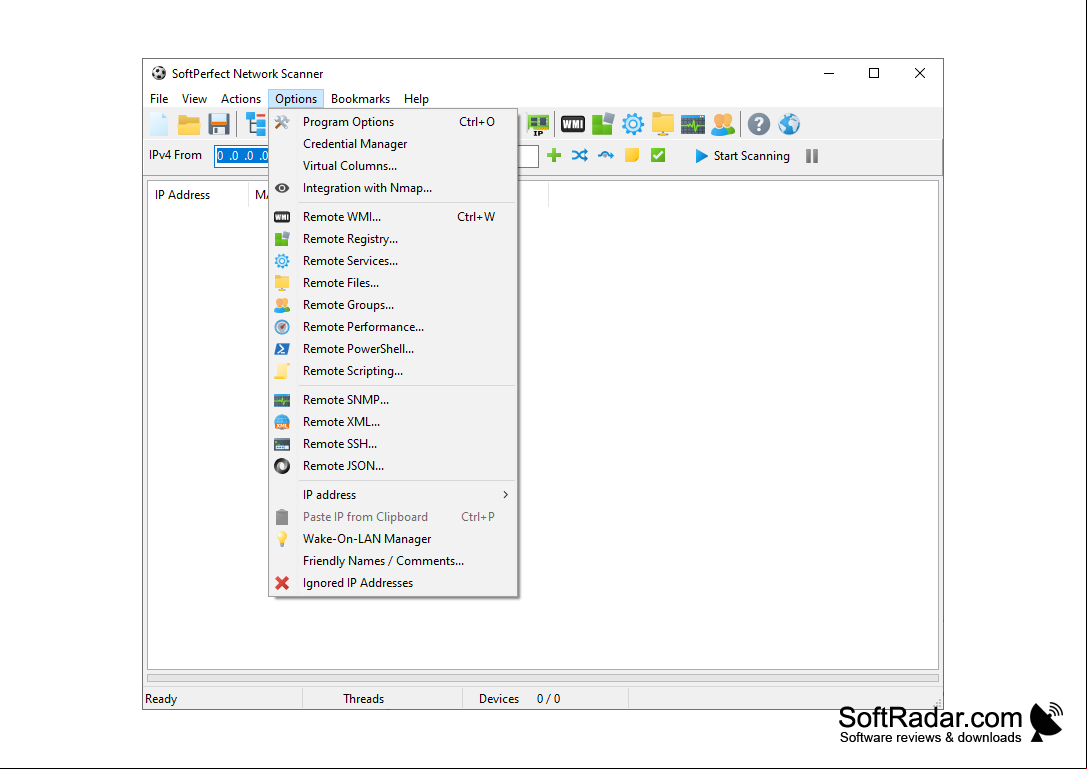Click the Save floppy disk icon
The height and width of the screenshot is (769, 1087).
click(218, 124)
